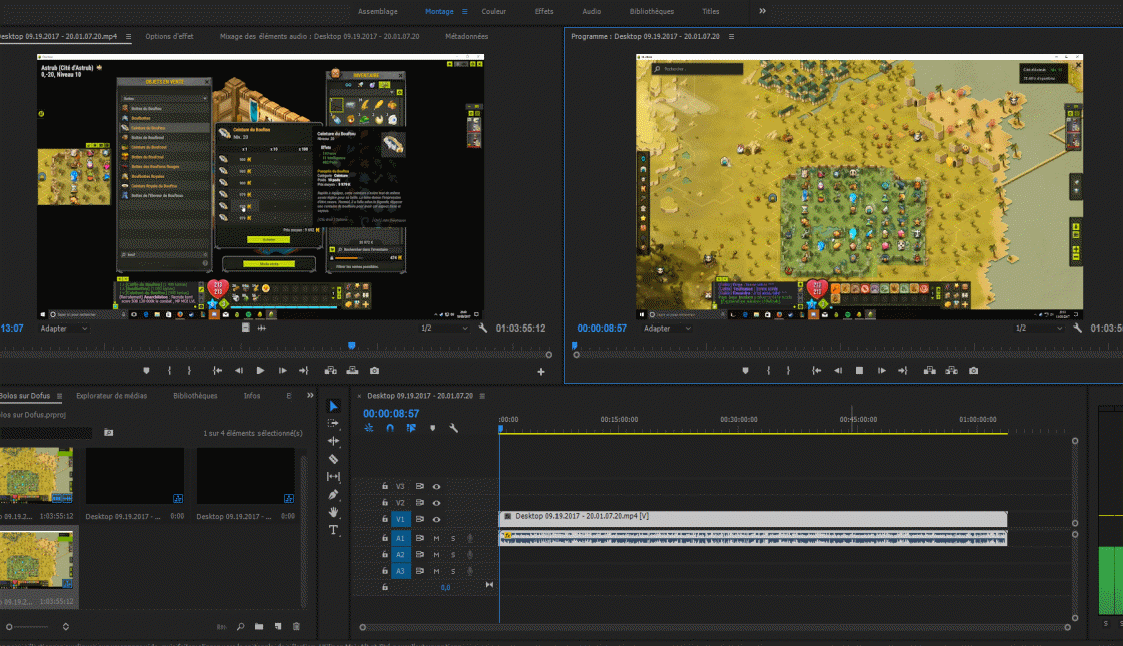1123x646 pixels.
Task: Toggle V1 track visibility eye
Action: point(436,519)
